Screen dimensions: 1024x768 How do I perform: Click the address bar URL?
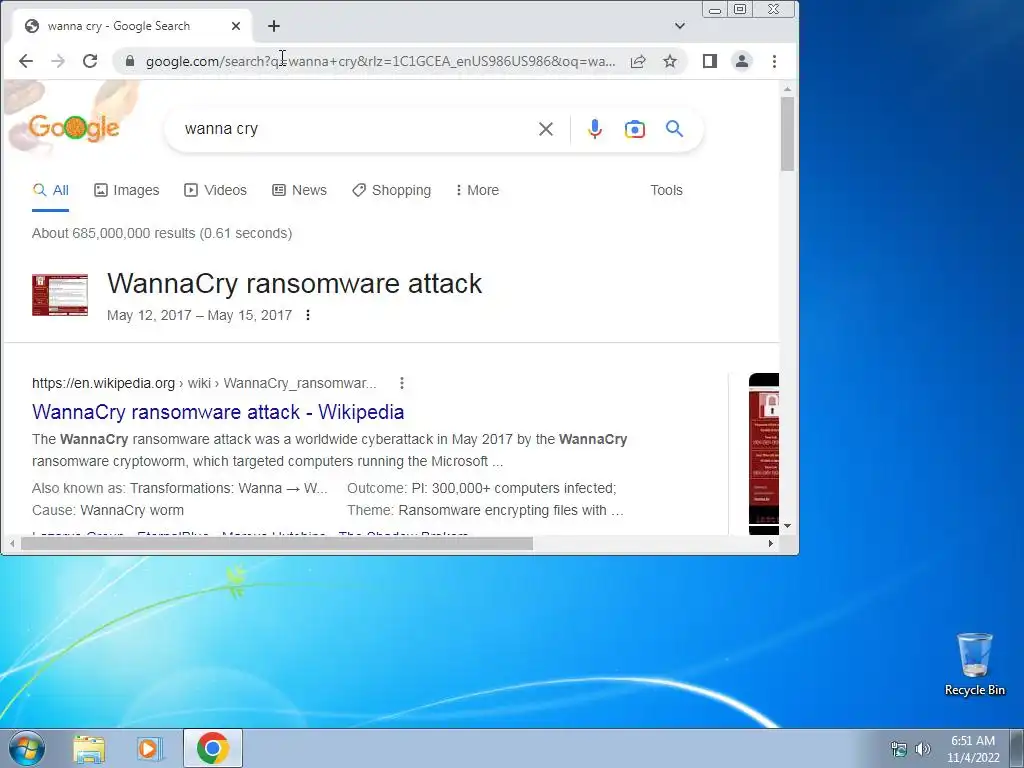tap(380, 61)
